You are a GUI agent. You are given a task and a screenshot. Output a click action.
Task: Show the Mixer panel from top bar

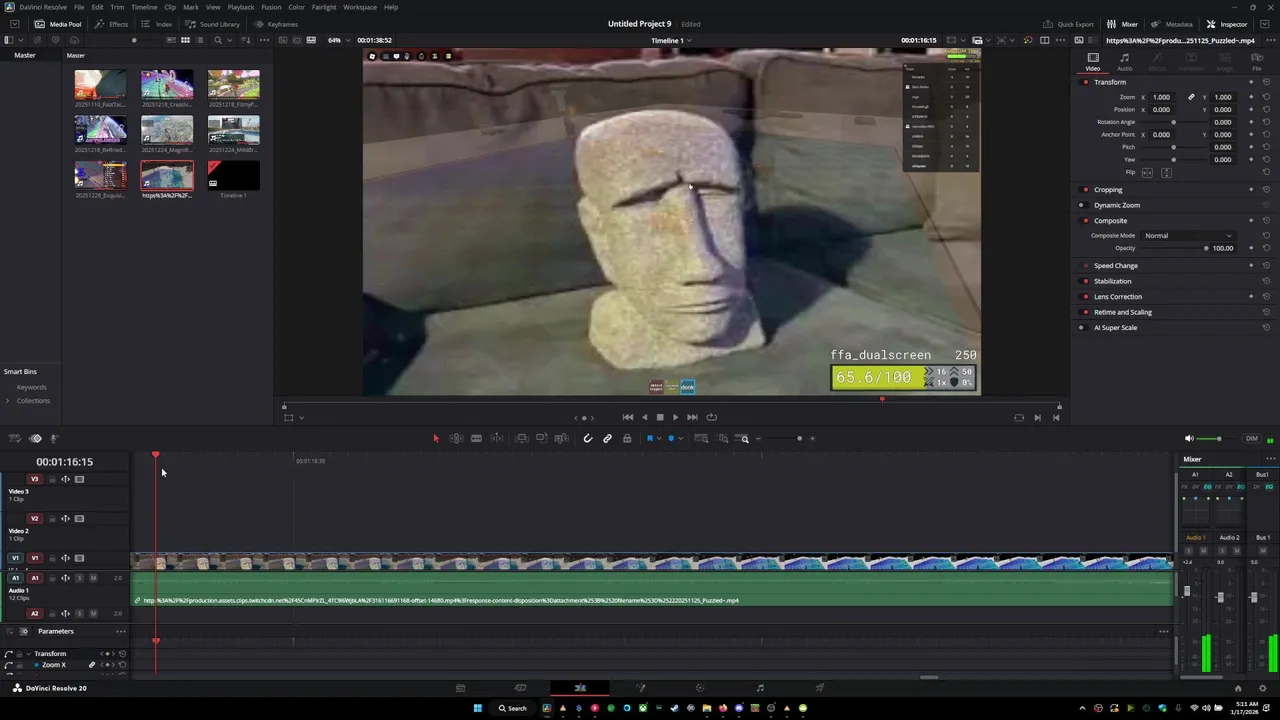click(1123, 24)
